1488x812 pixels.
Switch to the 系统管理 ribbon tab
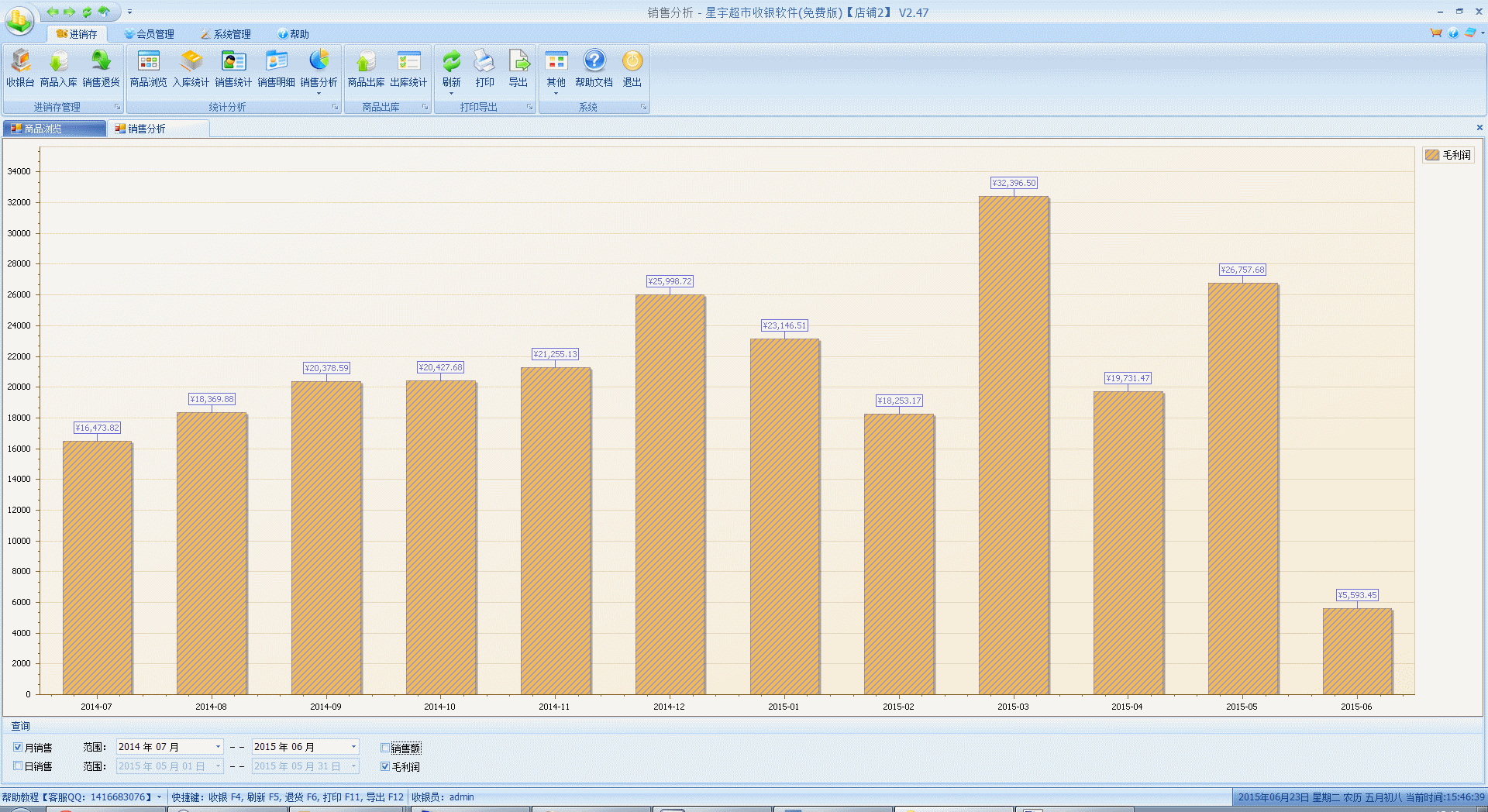pyautogui.click(x=226, y=34)
